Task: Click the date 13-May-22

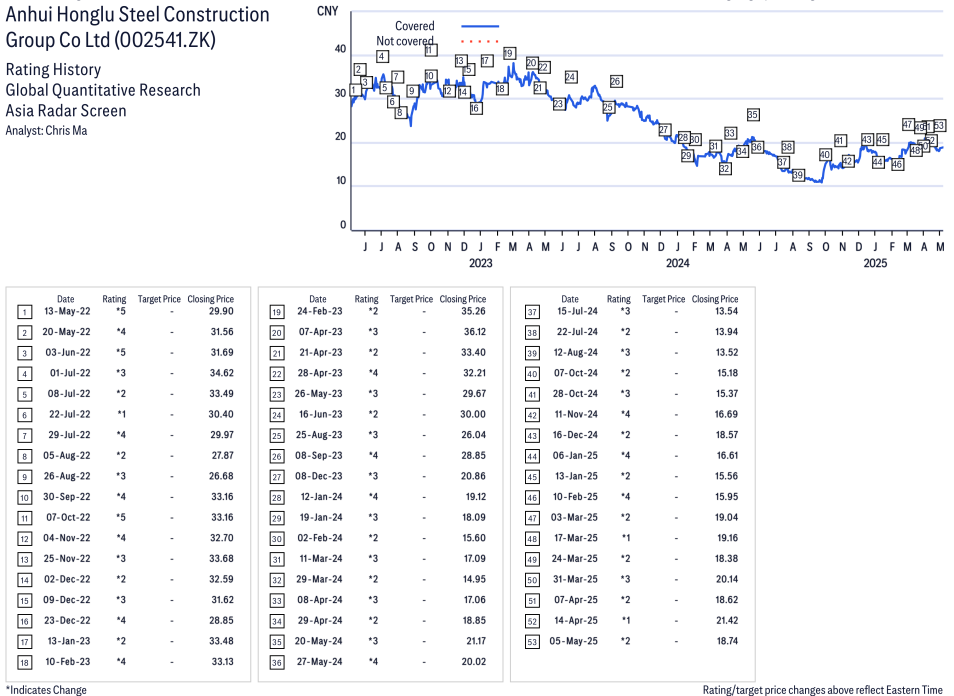Action: coord(67,311)
